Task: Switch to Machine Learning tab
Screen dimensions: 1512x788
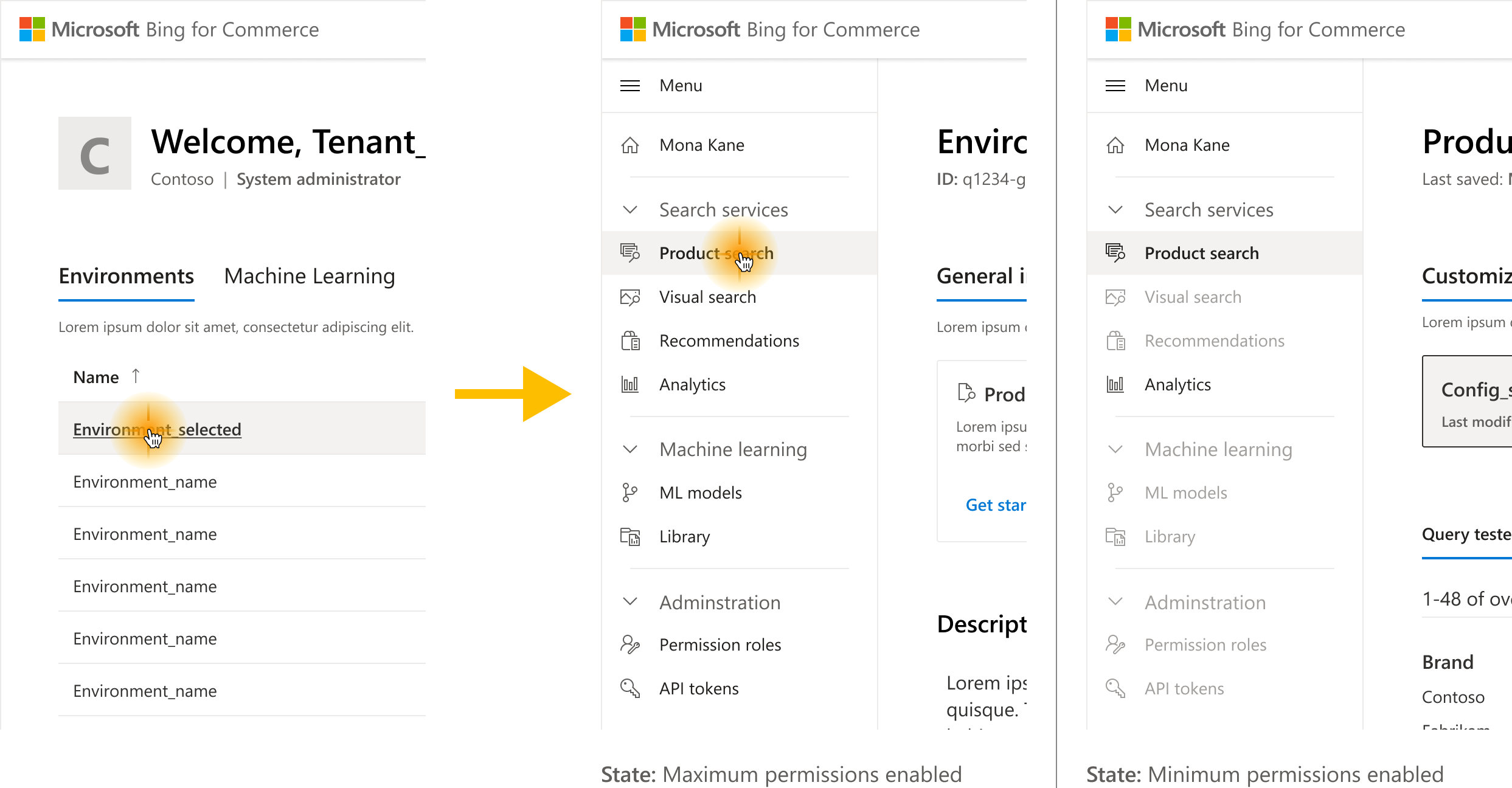Action: click(308, 275)
